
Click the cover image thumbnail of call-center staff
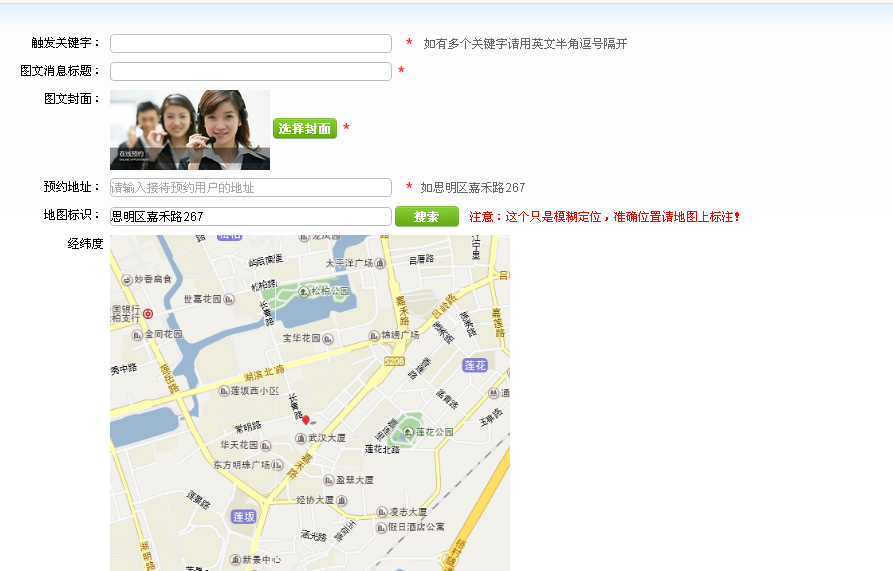[190, 129]
